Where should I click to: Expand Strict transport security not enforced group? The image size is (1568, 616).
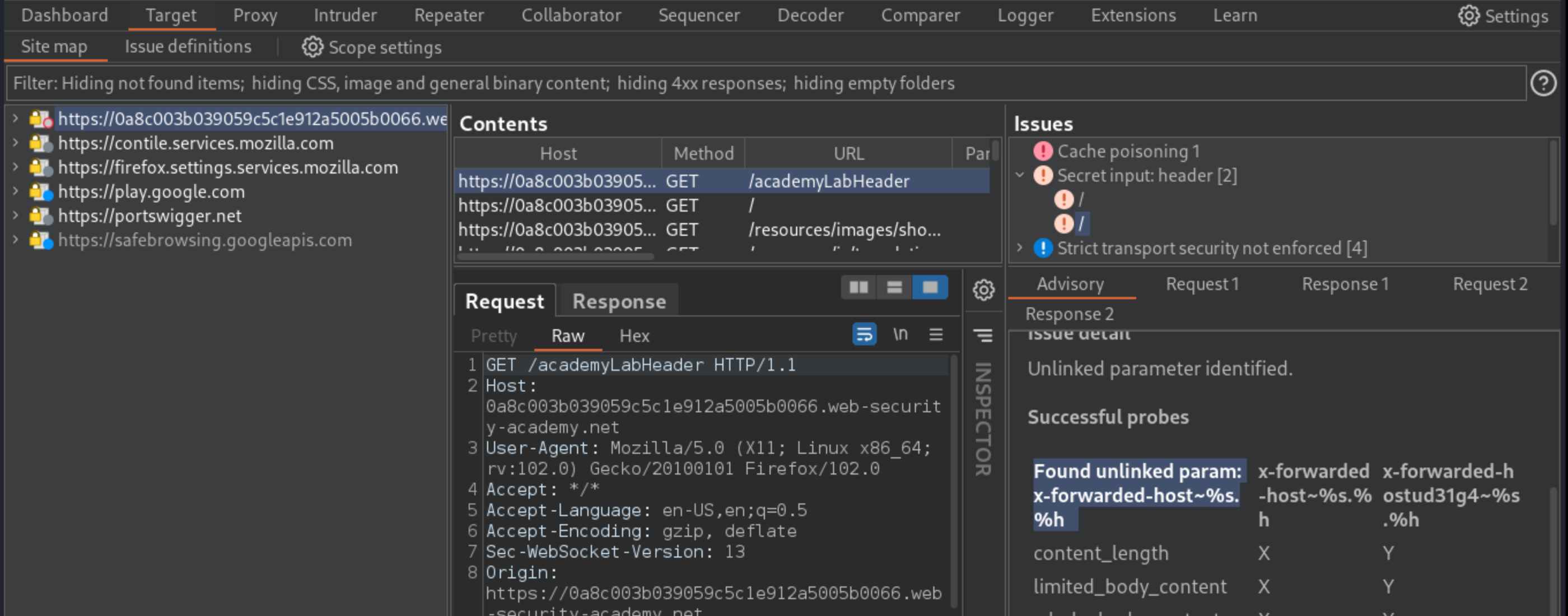(1020, 248)
